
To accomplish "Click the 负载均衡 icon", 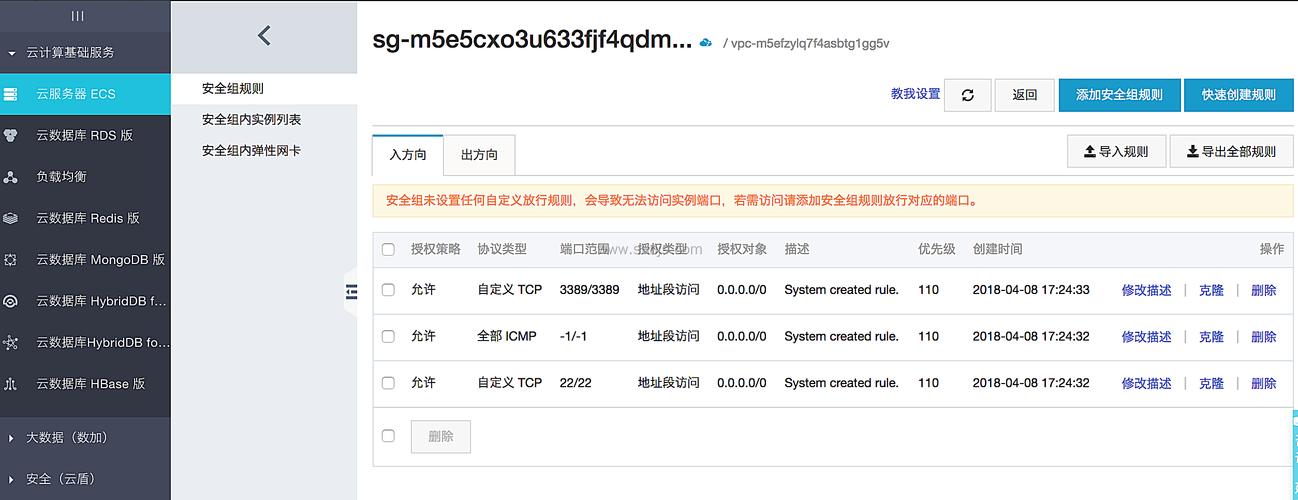I will pyautogui.click(x=11, y=177).
